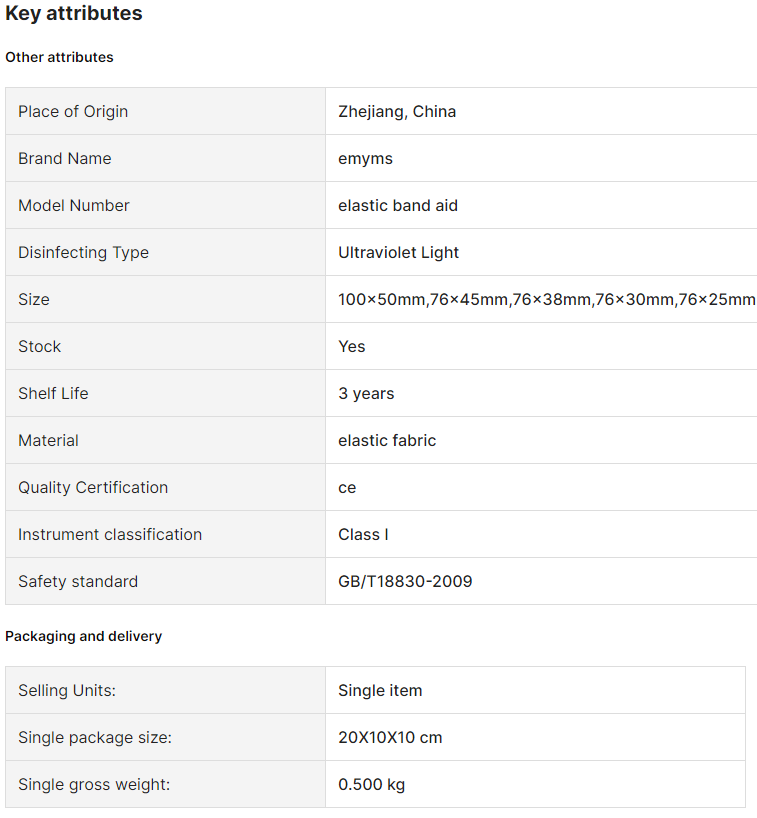The height and width of the screenshot is (818, 757).
Task: Click the 20X10X10 cm package size value
Action: point(390,737)
